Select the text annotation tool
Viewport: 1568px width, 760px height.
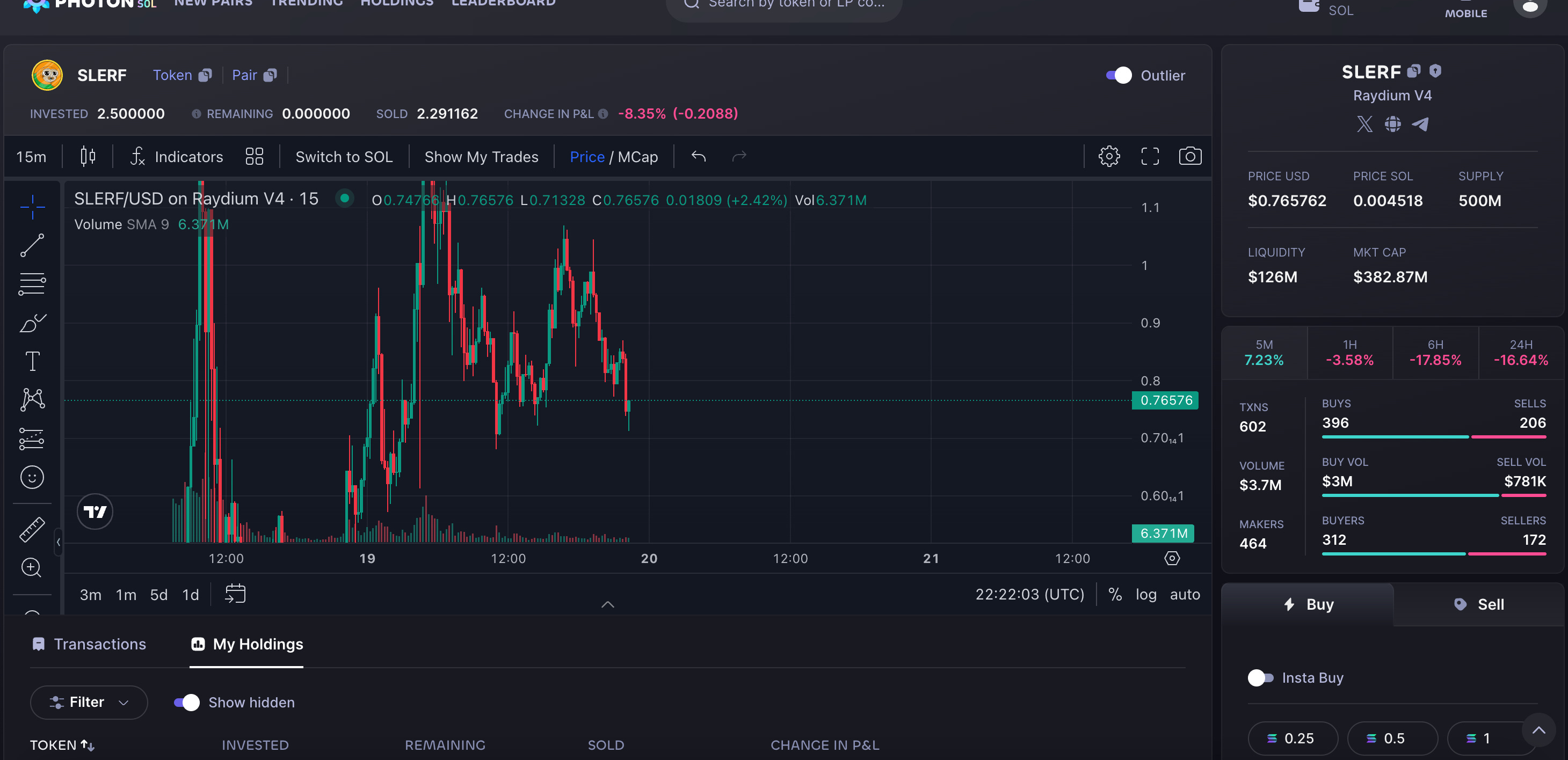point(32,361)
